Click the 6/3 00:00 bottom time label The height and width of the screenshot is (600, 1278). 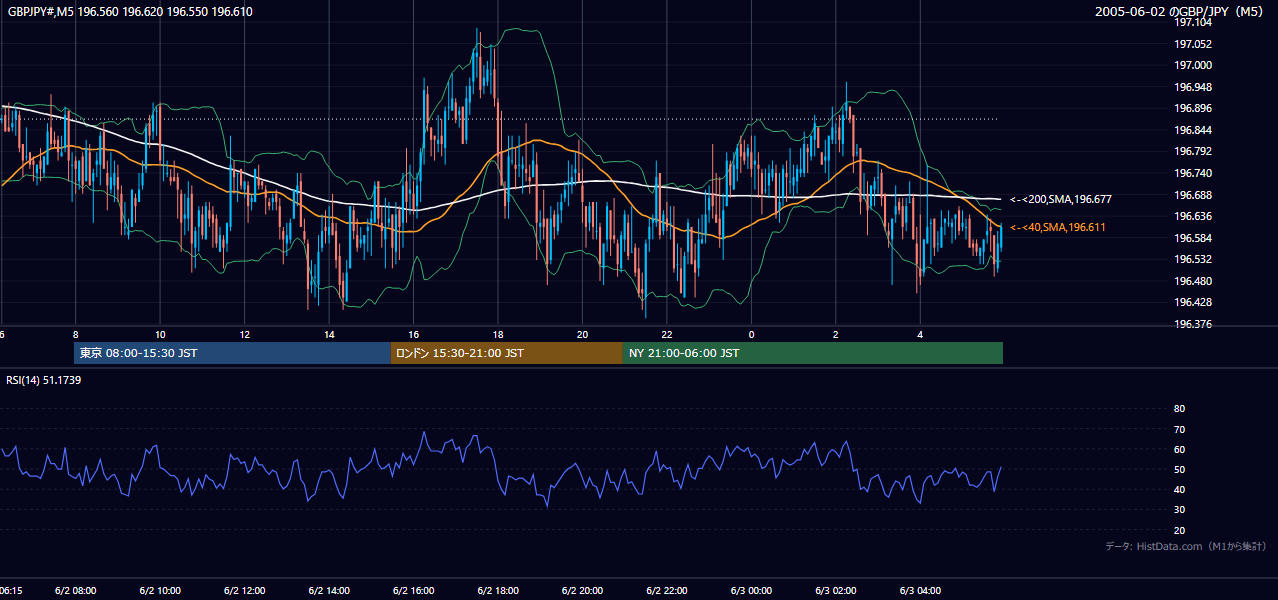coord(751,591)
